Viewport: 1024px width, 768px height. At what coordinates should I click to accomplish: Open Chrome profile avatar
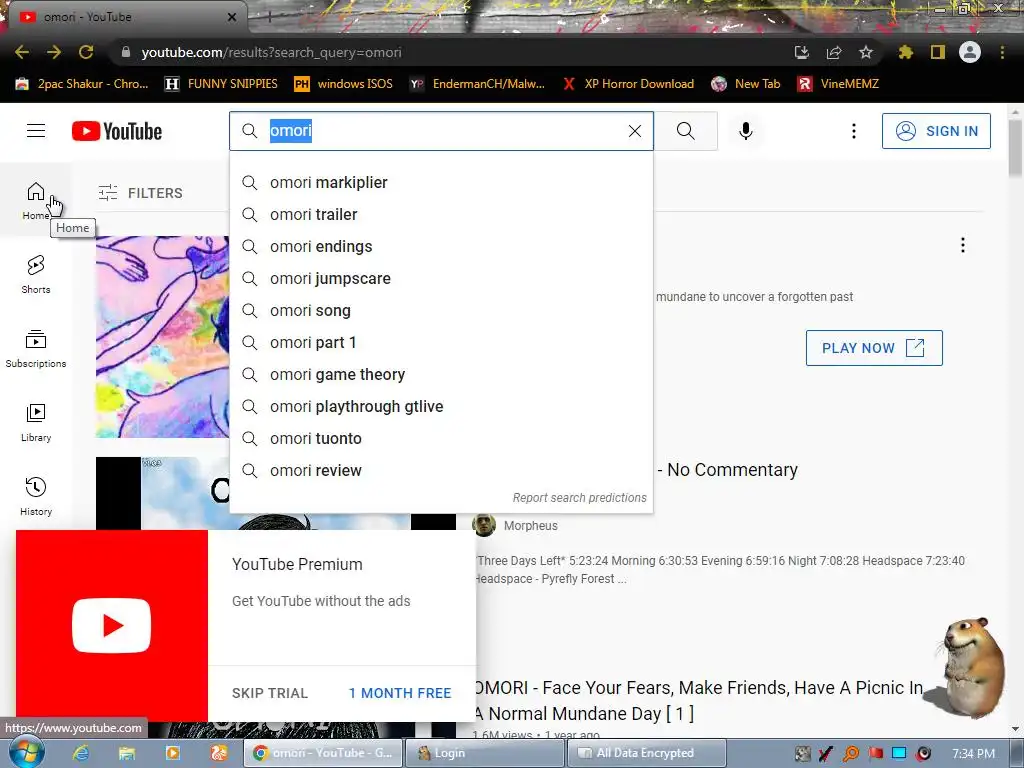tap(970, 52)
